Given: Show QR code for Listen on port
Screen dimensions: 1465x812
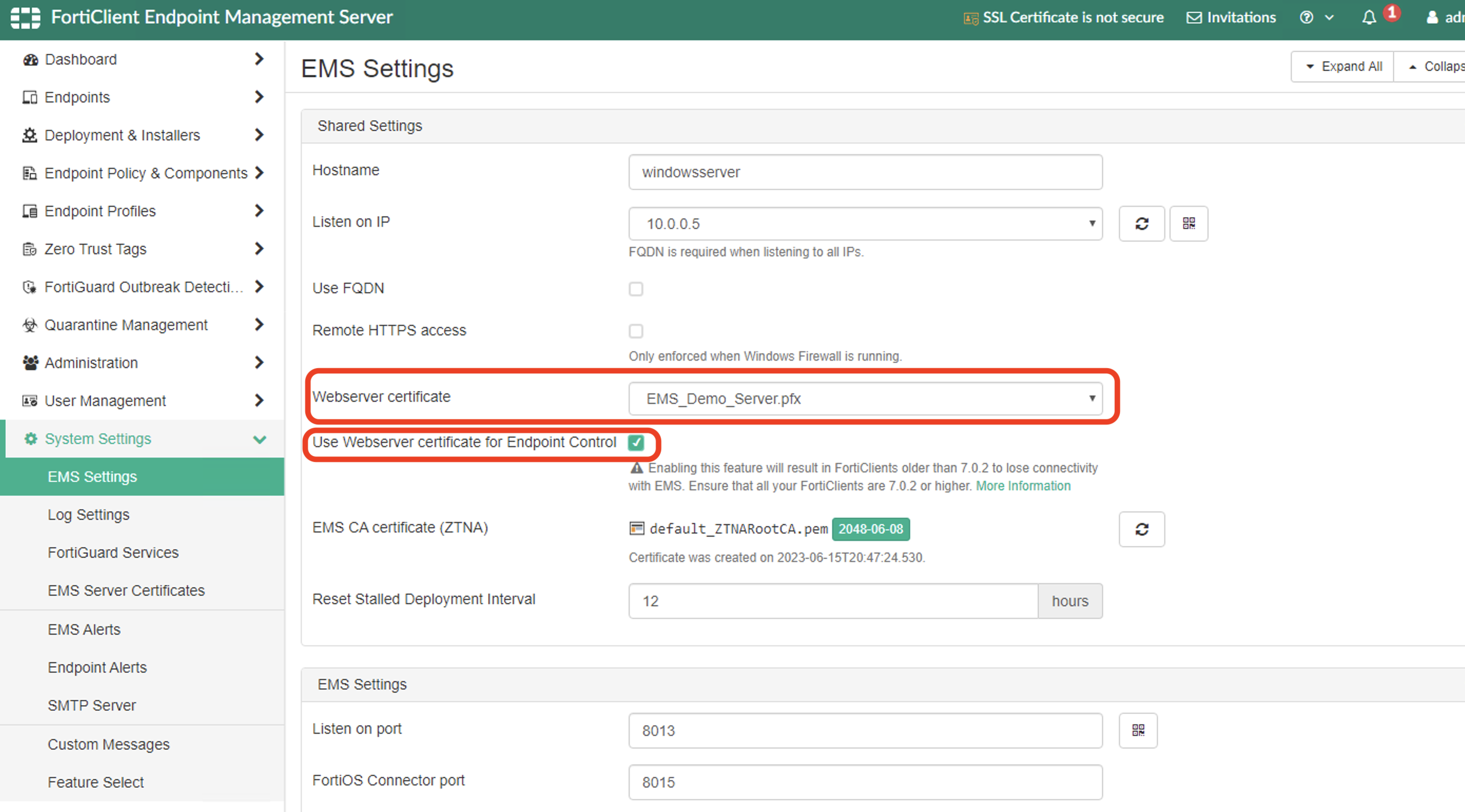Looking at the screenshot, I should tap(1138, 730).
